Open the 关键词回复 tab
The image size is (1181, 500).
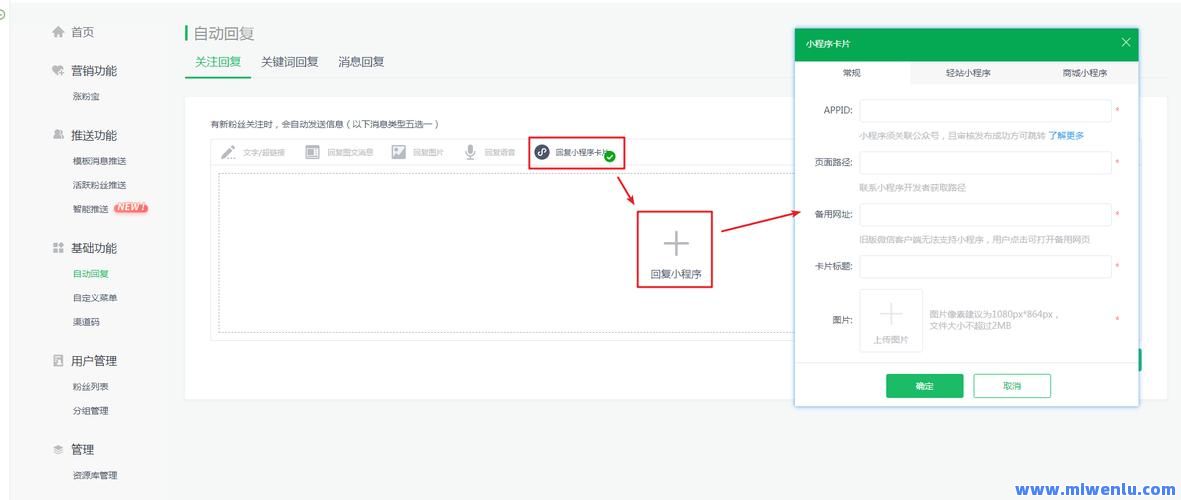pos(290,62)
